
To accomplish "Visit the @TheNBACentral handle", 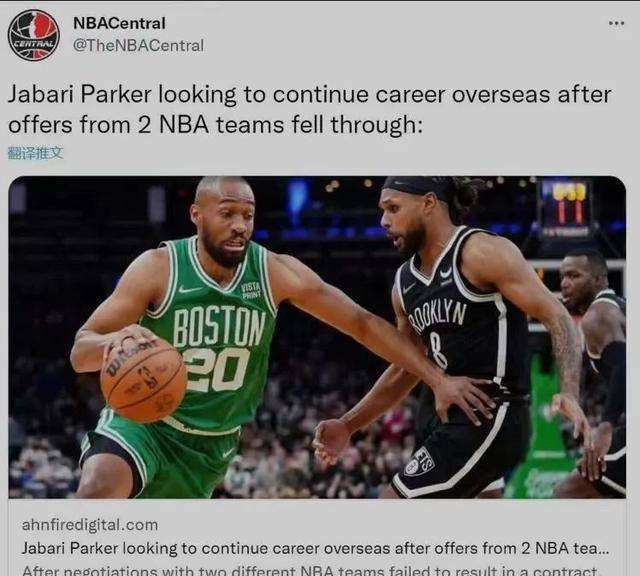I will (x=138, y=45).
